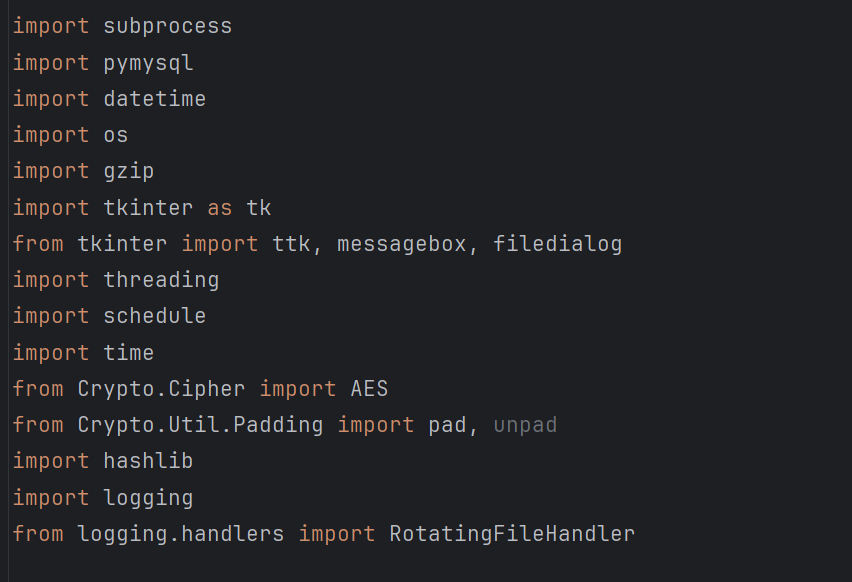The image size is (852, 582).
Task: Click Crypto.Cipher in the from statement
Action: (161, 389)
